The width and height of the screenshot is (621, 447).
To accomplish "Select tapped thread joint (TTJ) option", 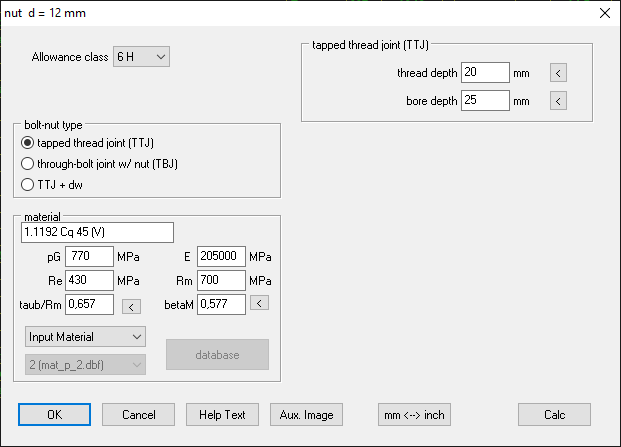I will pos(29,143).
